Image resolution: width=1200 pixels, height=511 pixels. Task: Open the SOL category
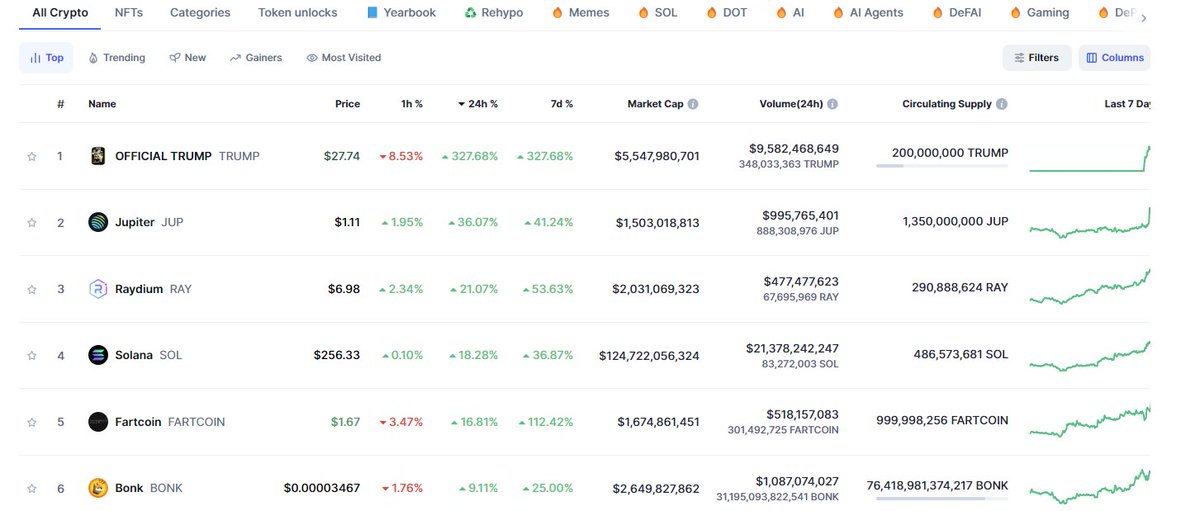pyautogui.click(x=657, y=13)
